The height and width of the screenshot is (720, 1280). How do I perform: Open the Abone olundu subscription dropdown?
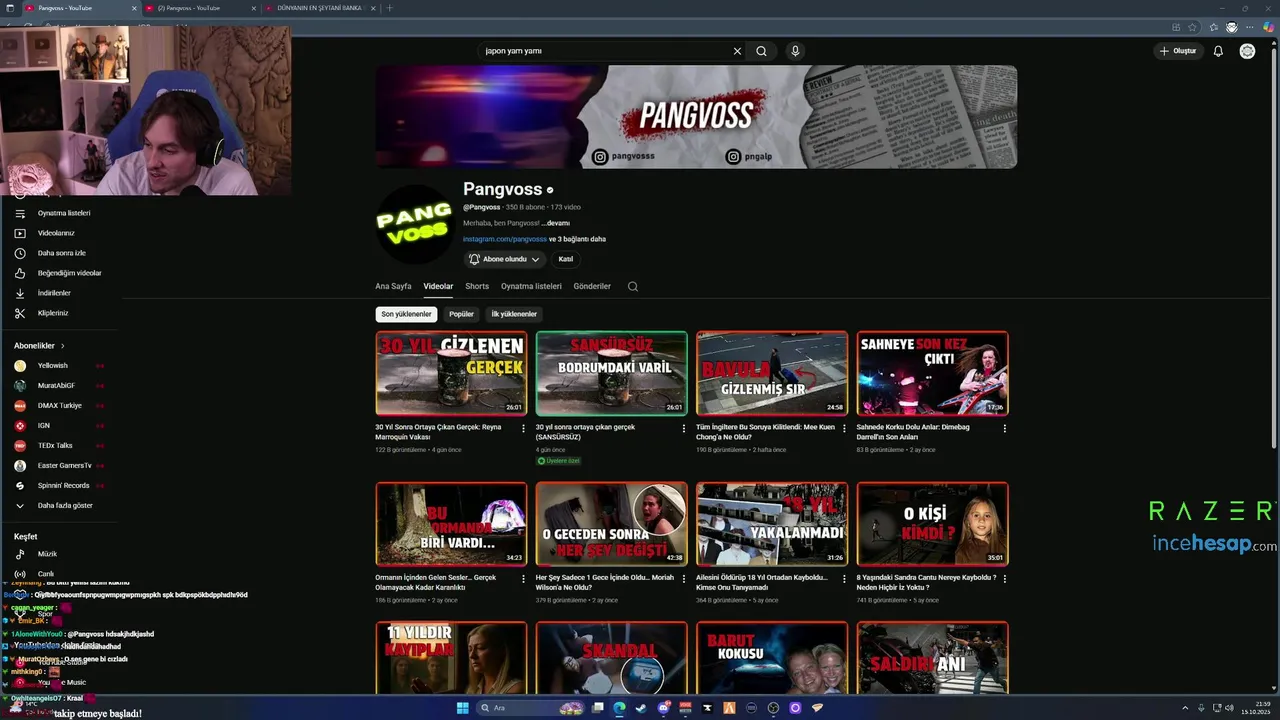(505, 259)
